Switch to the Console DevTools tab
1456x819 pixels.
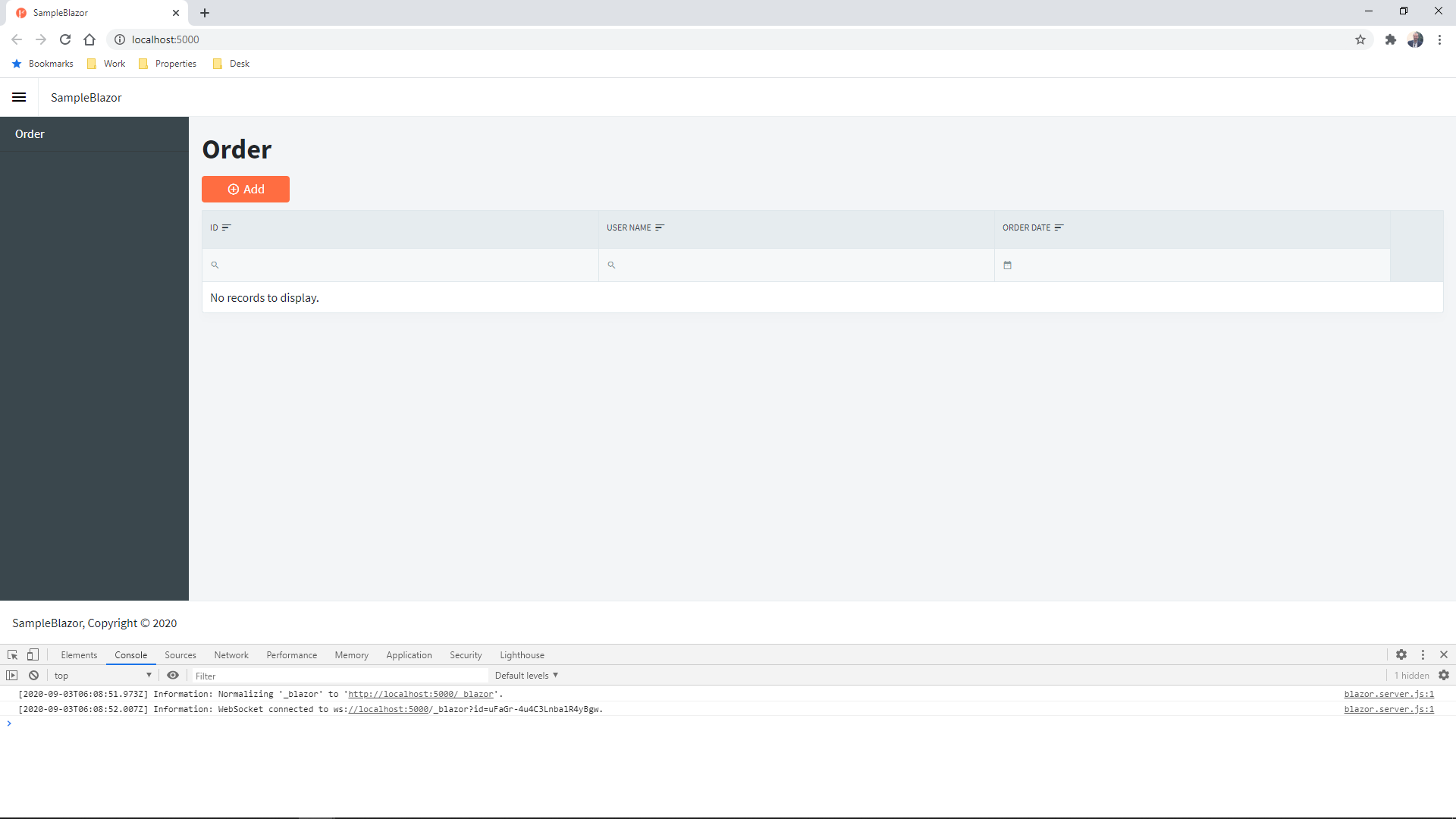(131, 655)
